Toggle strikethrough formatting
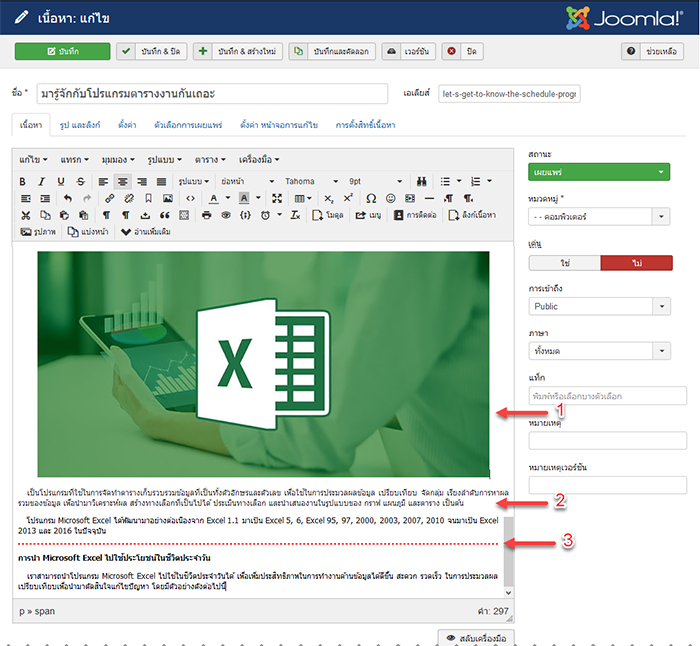 [x=80, y=181]
